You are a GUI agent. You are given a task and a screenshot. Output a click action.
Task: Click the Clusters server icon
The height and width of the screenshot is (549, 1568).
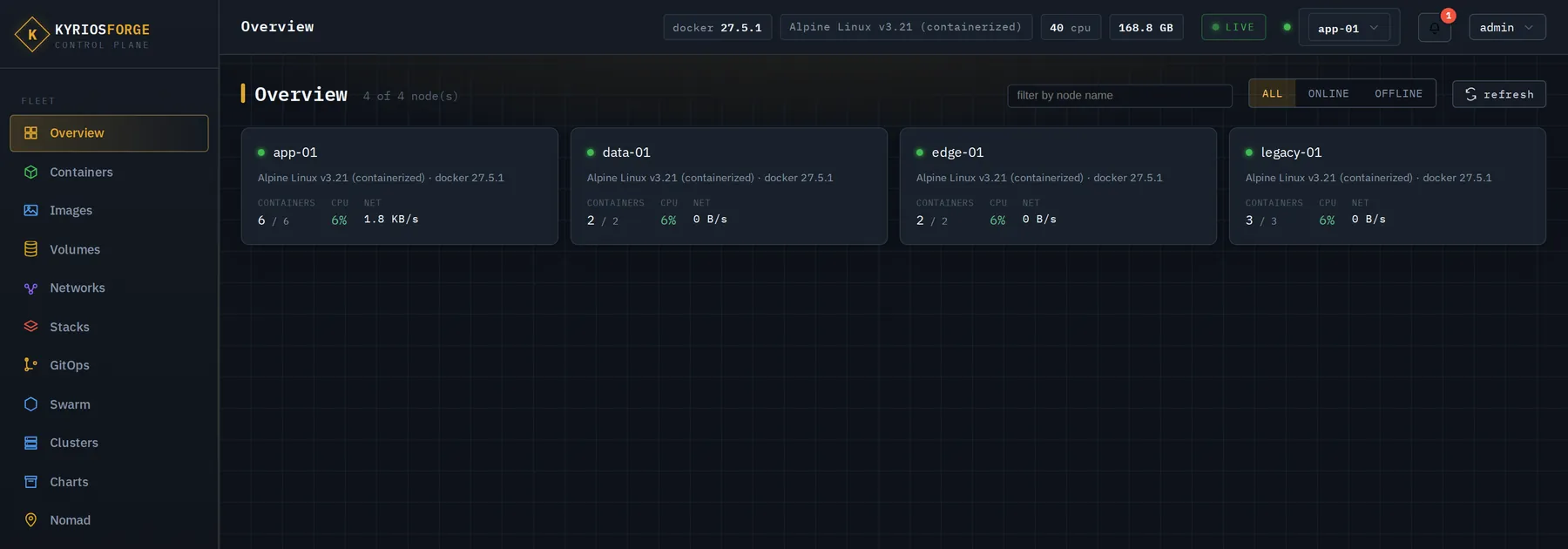pyautogui.click(x=30, y=443)
